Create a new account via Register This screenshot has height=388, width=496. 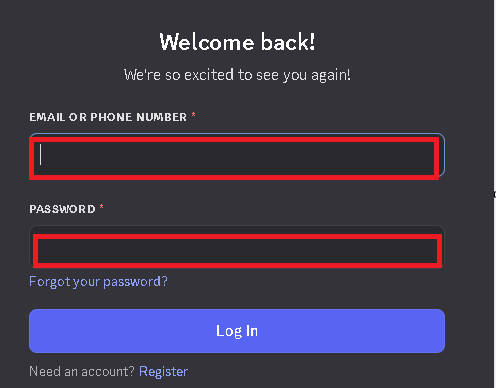(163, 371)
